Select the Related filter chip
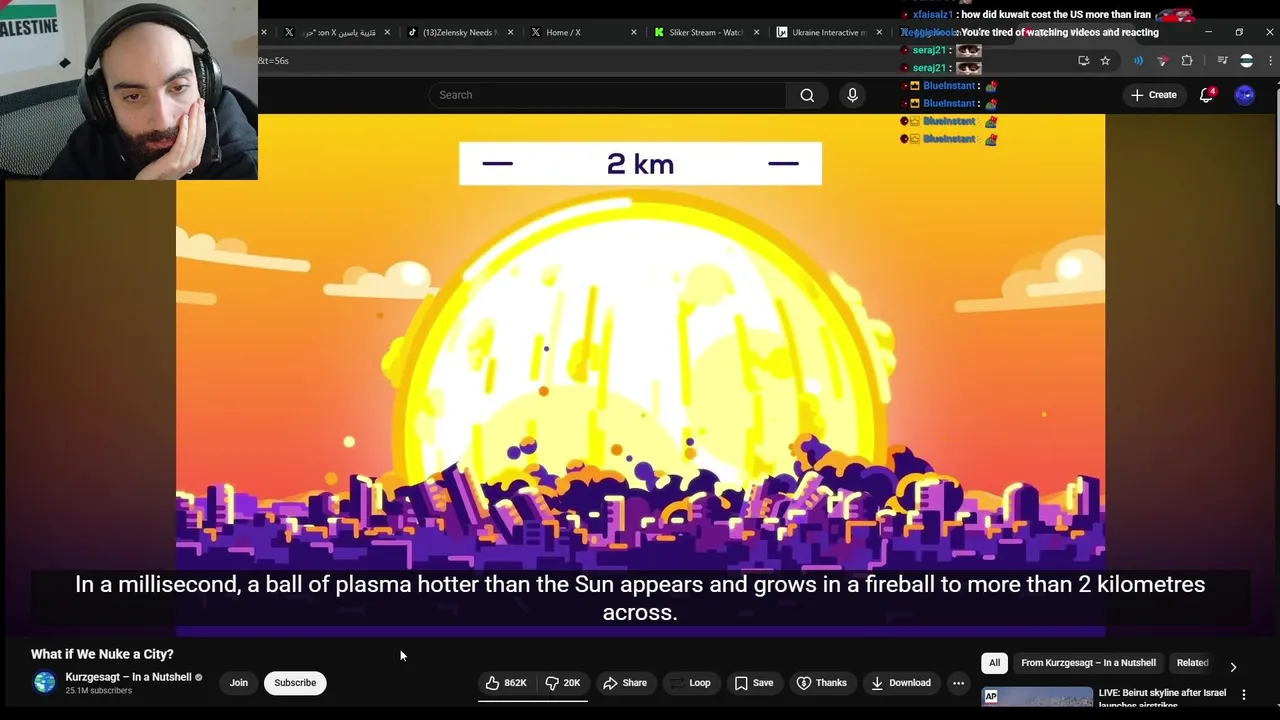Image resolution: width=1280 pixels, height=720 pixels. [1192, 663]
